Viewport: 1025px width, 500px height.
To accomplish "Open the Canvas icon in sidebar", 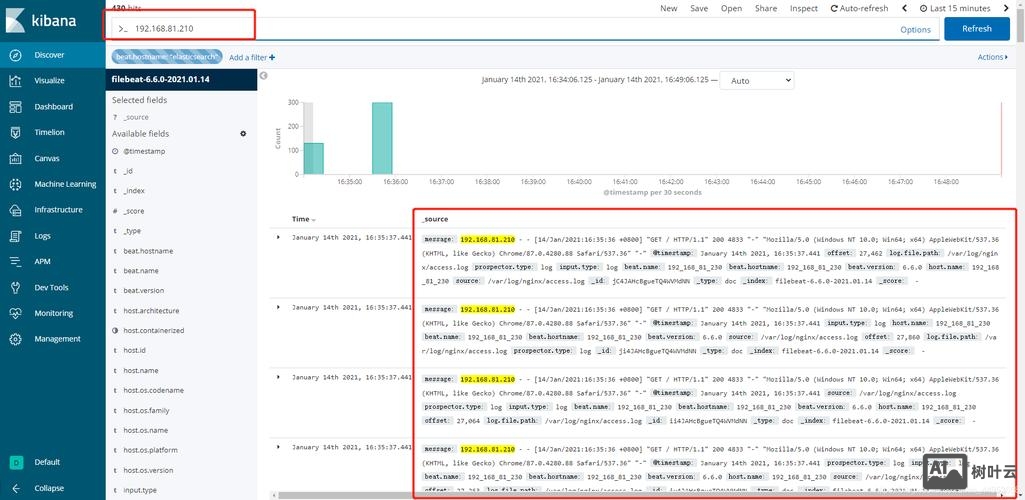I will 16,158.
